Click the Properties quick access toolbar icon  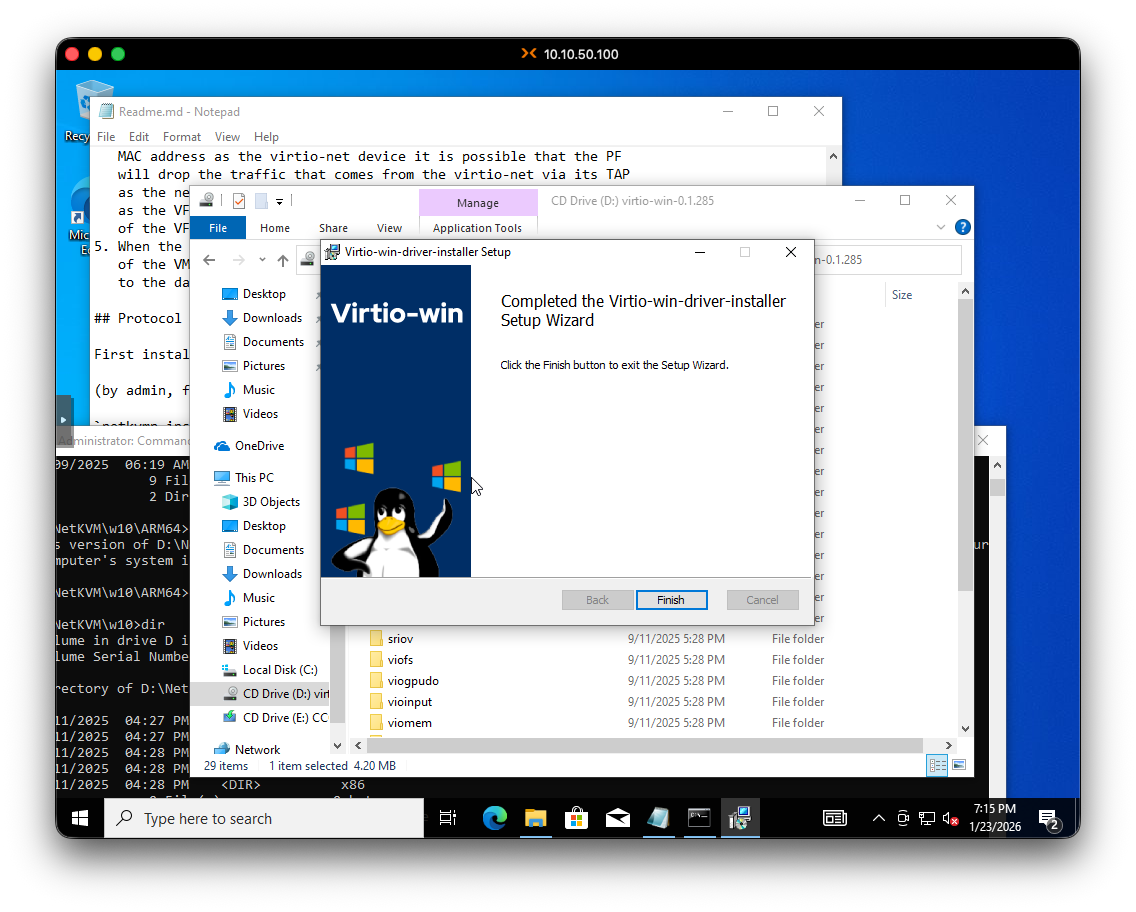pyautogui.click(x=238, y=201)
